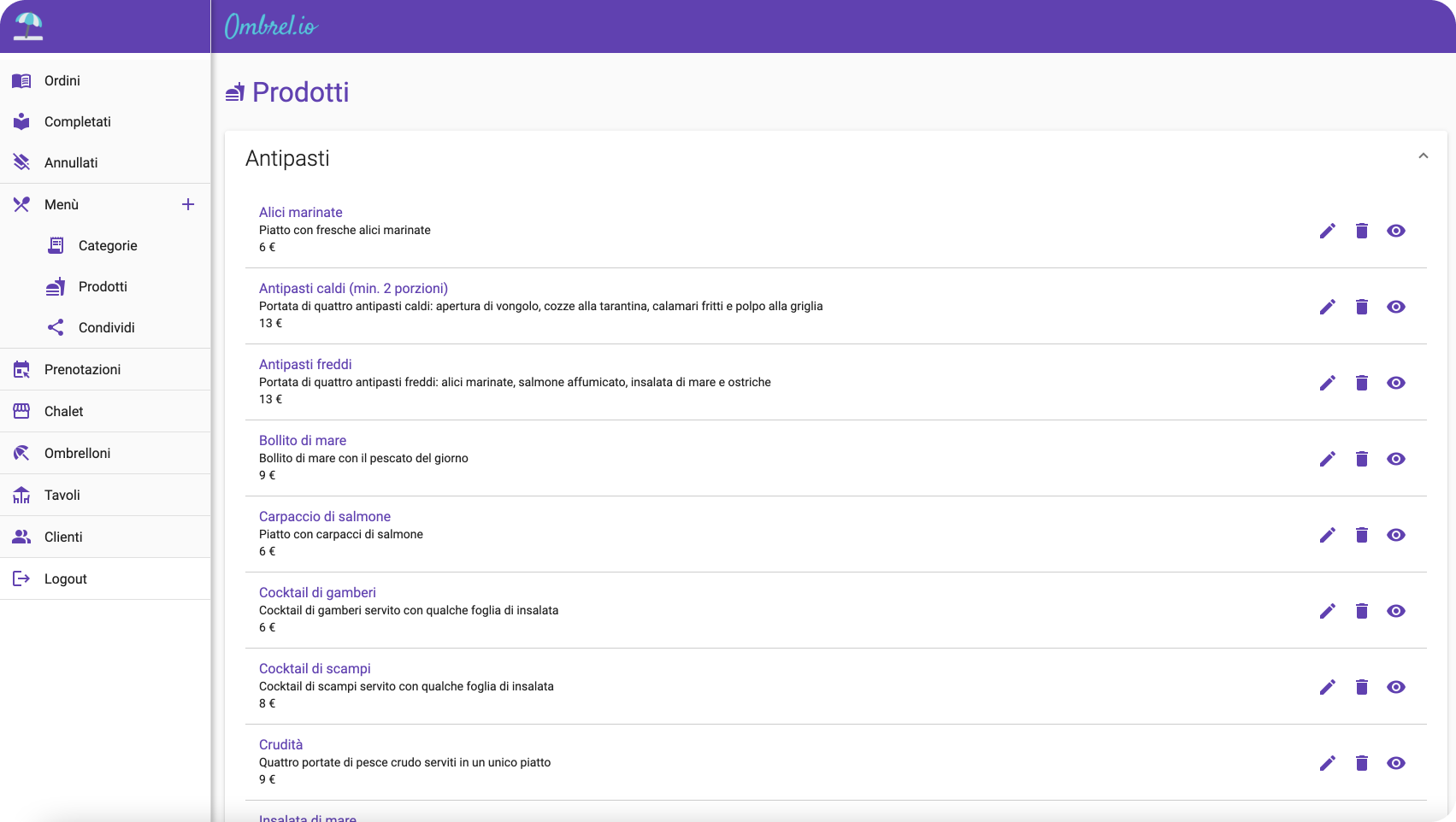
Task: Open Ombrelloni management
Action: pyautogui.click(x=105, y=453)
